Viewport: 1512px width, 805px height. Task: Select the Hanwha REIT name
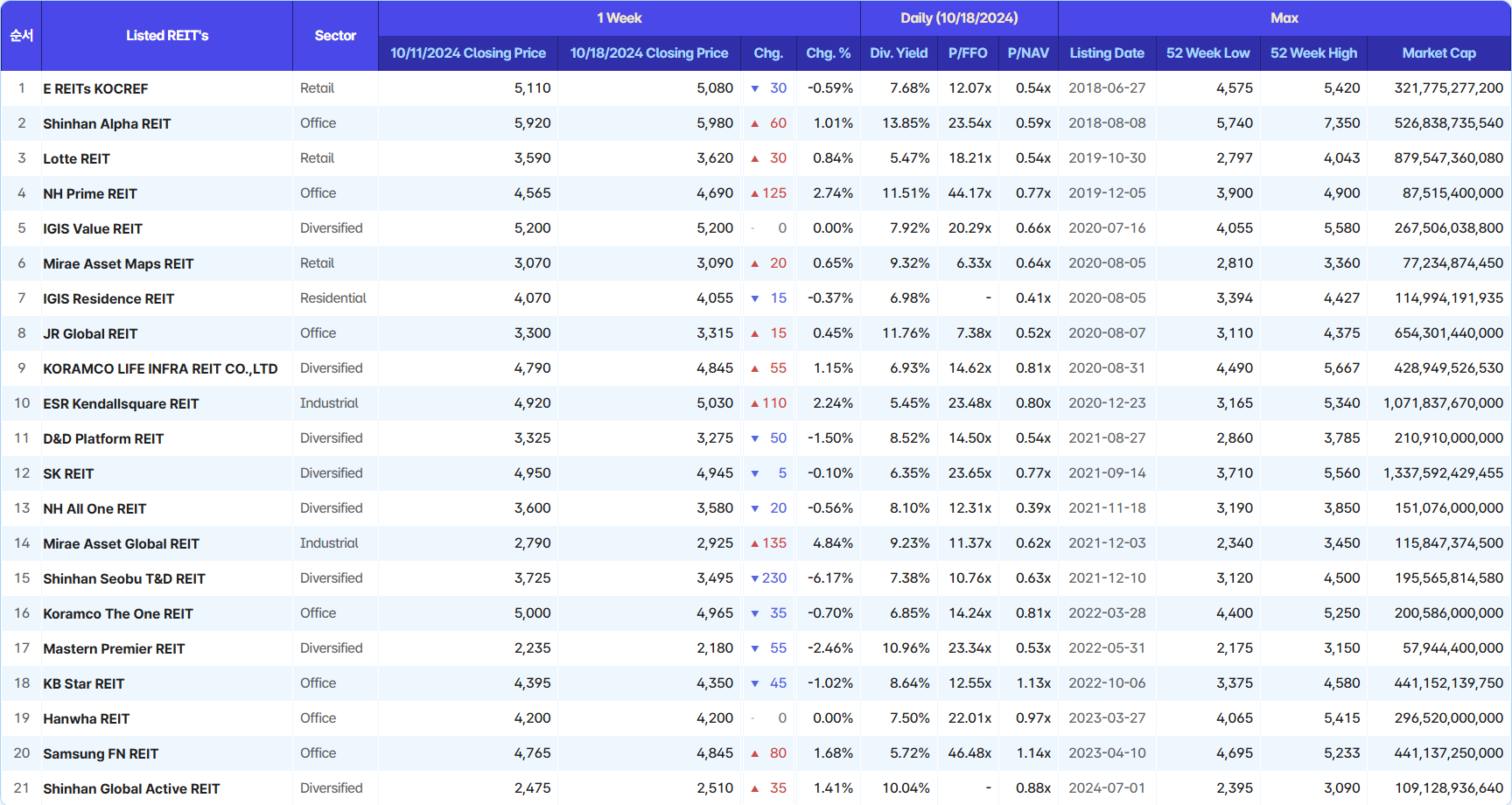[x=86, y=718]
